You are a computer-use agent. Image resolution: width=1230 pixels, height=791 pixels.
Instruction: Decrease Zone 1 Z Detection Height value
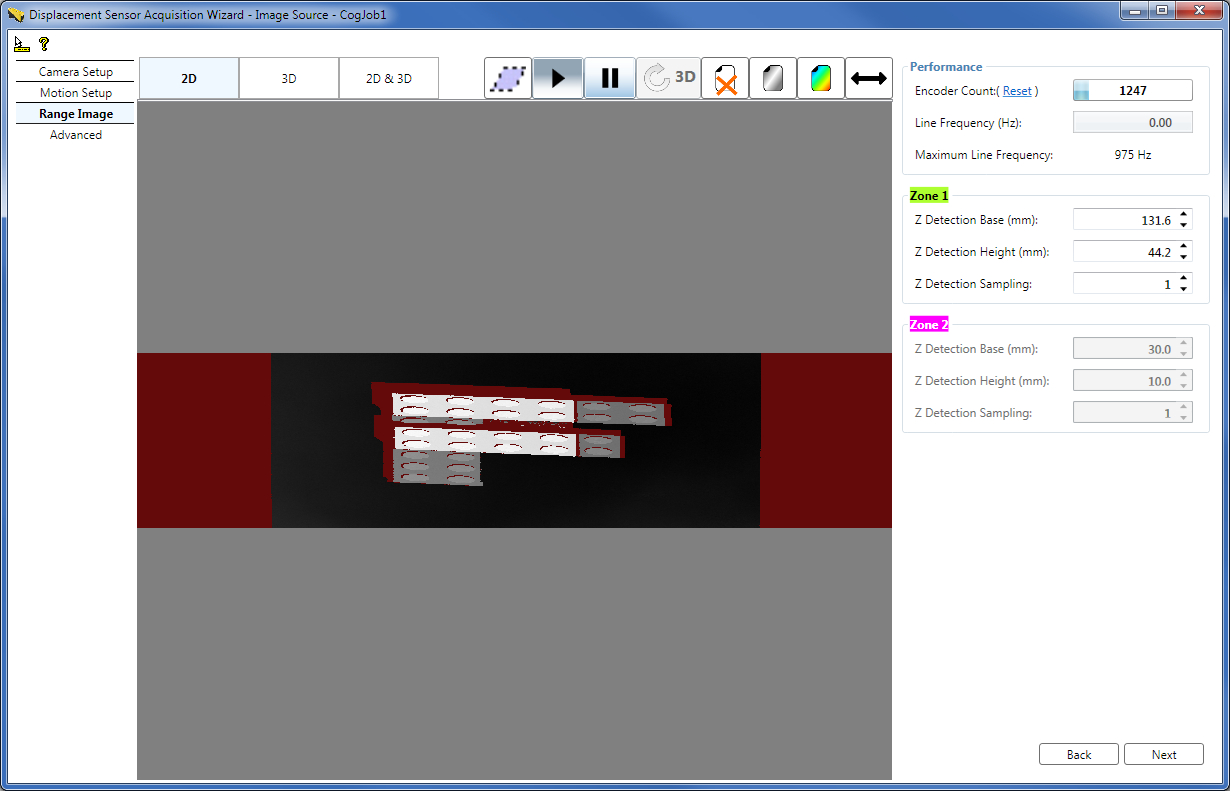pyautogui.click(x=1185, y=256)
